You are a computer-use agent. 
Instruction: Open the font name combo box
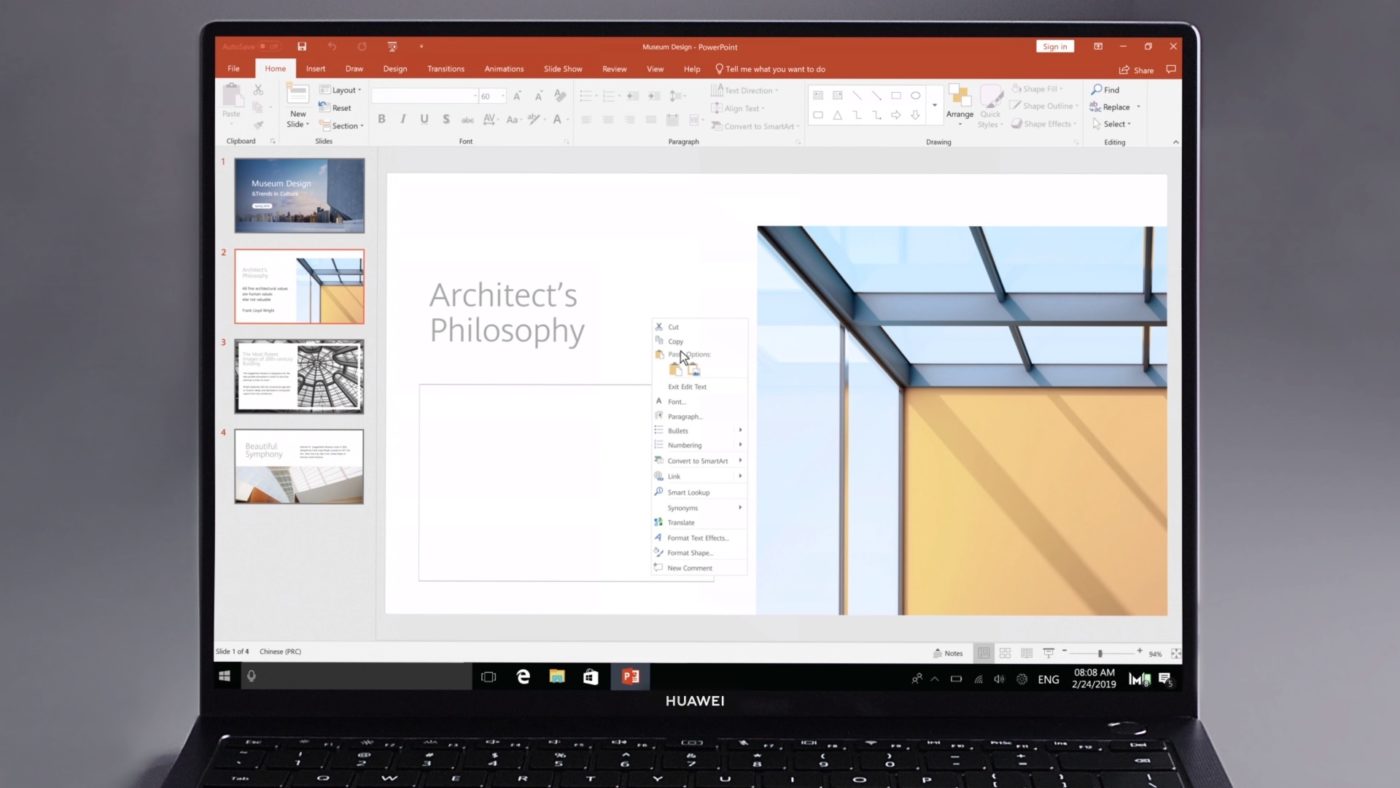pyautogui.click(x=425, y=96)
